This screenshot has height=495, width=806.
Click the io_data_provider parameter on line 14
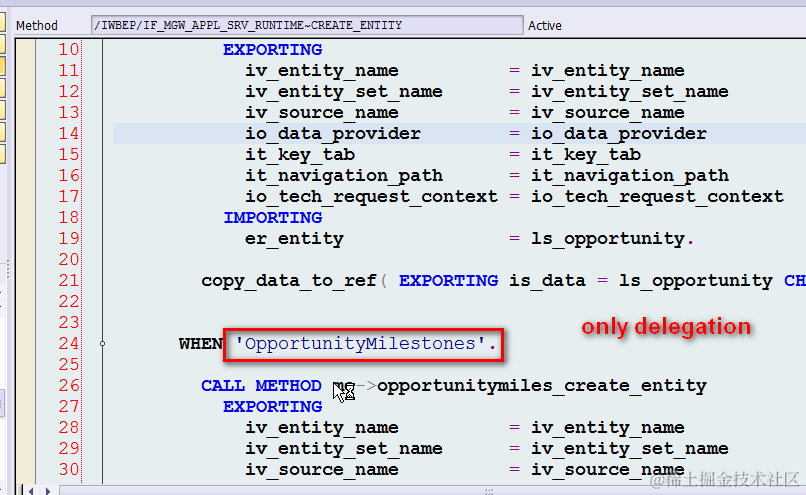click(333, 134)
